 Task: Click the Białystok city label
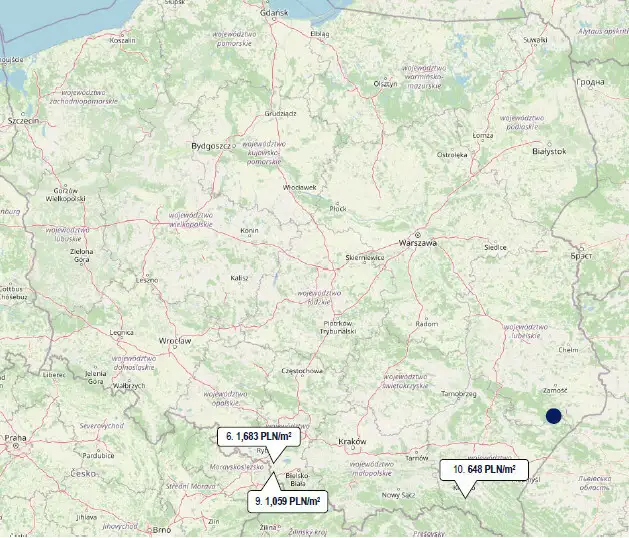coord(549,151)
